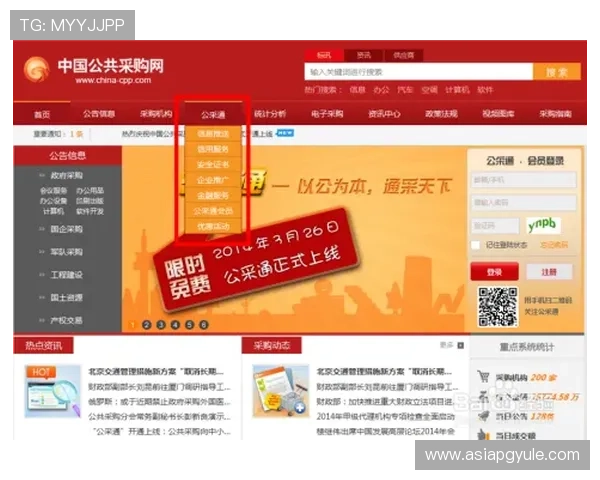Open the "2014年甲级代理机构" news headline
Viewport: 600px width, 480px height.
click(x=386, y=416)
